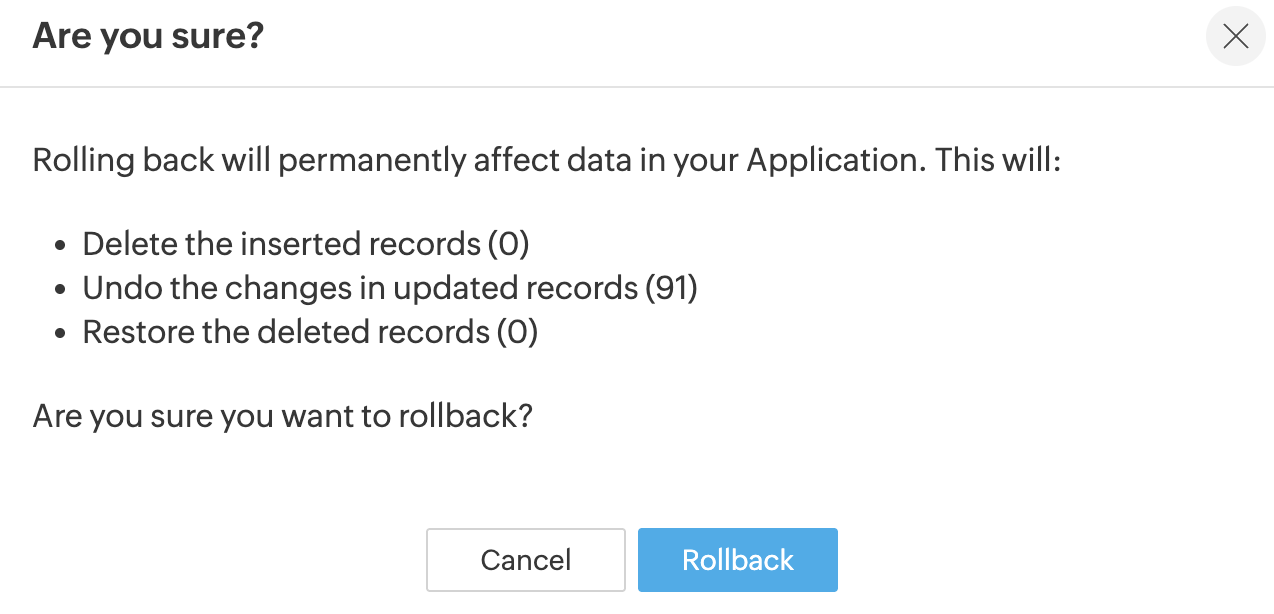This screenshot has height=614, width=1274.
Task: Click the "Are you sure?" dialog title
Action: 148,37
